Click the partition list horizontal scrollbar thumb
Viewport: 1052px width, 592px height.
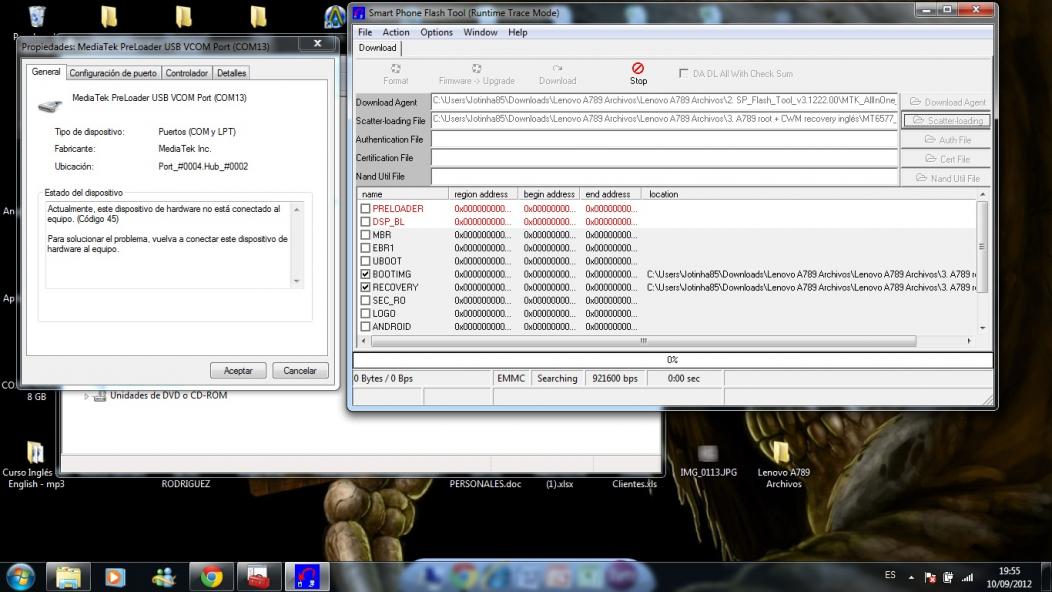643,341
